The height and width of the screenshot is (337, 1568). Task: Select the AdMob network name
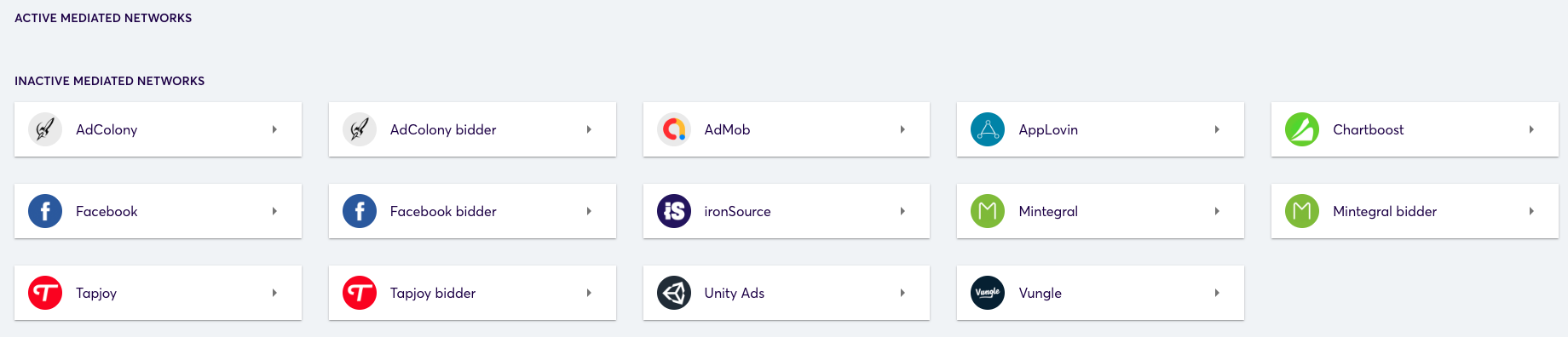(727, 129)
